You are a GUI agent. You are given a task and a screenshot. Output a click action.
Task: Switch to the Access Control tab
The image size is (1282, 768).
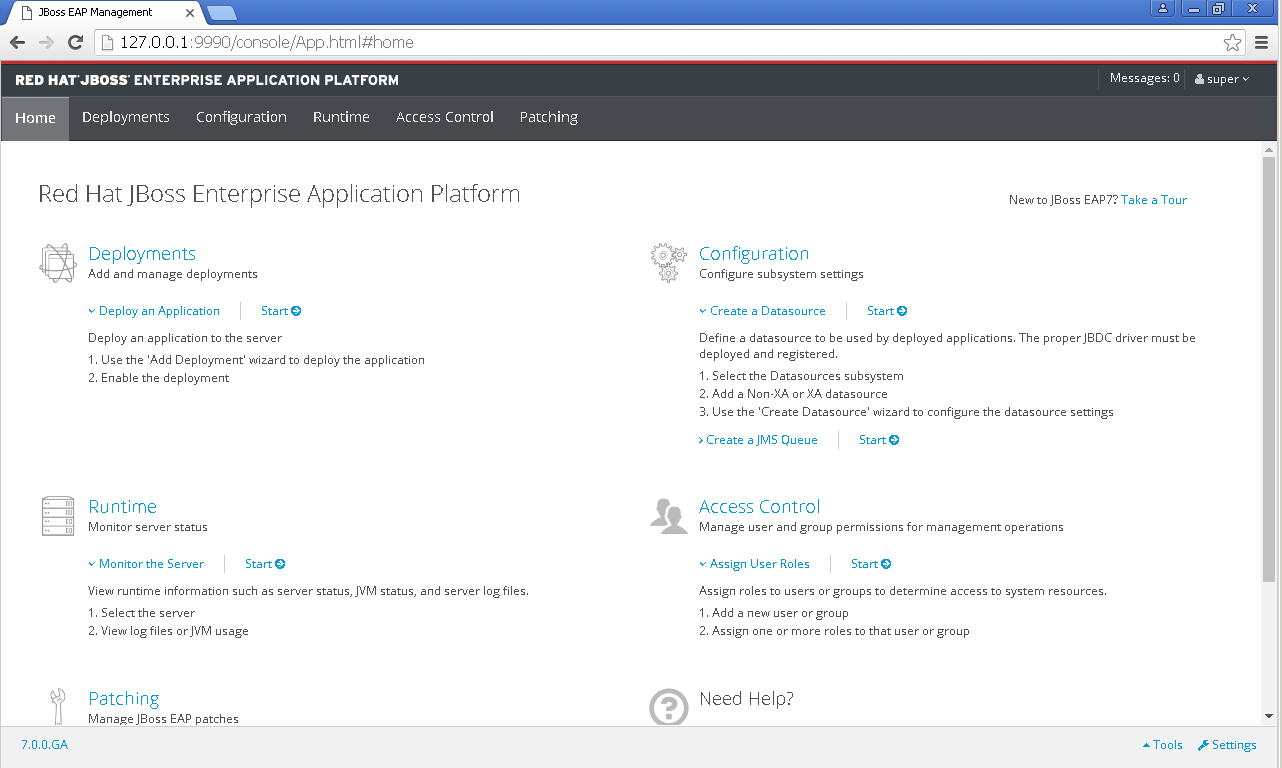(x=445, y=118)
